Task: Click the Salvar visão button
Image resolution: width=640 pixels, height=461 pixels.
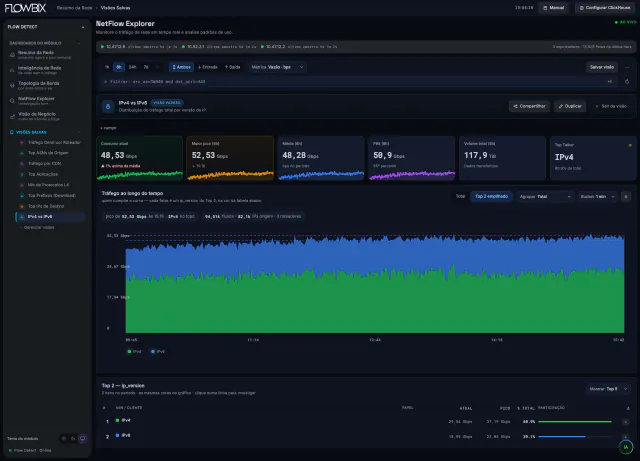Action: tap(602, 67)
